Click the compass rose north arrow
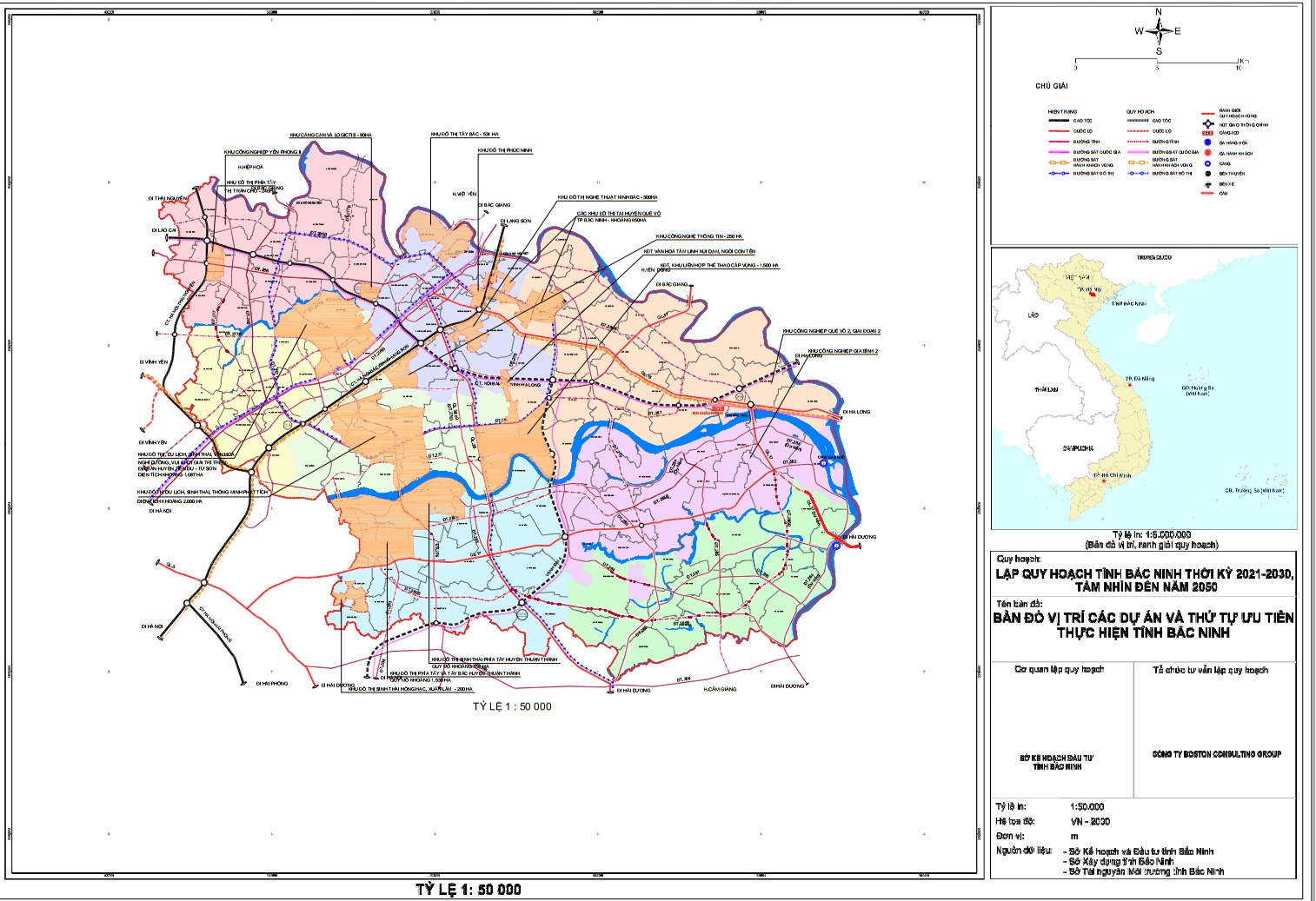 tap(1159, 21)
